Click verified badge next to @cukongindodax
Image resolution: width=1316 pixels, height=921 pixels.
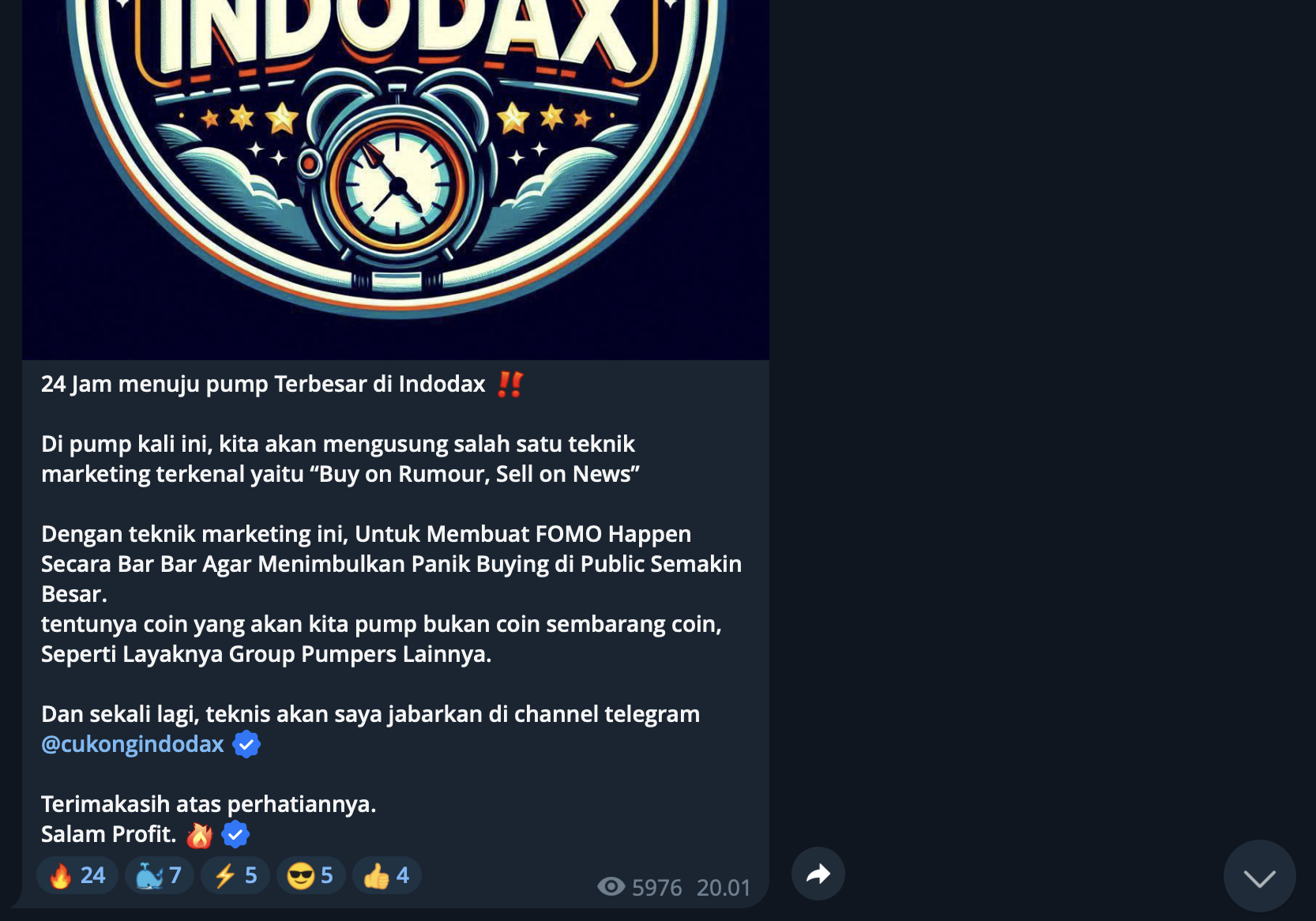tap(246, 744)
